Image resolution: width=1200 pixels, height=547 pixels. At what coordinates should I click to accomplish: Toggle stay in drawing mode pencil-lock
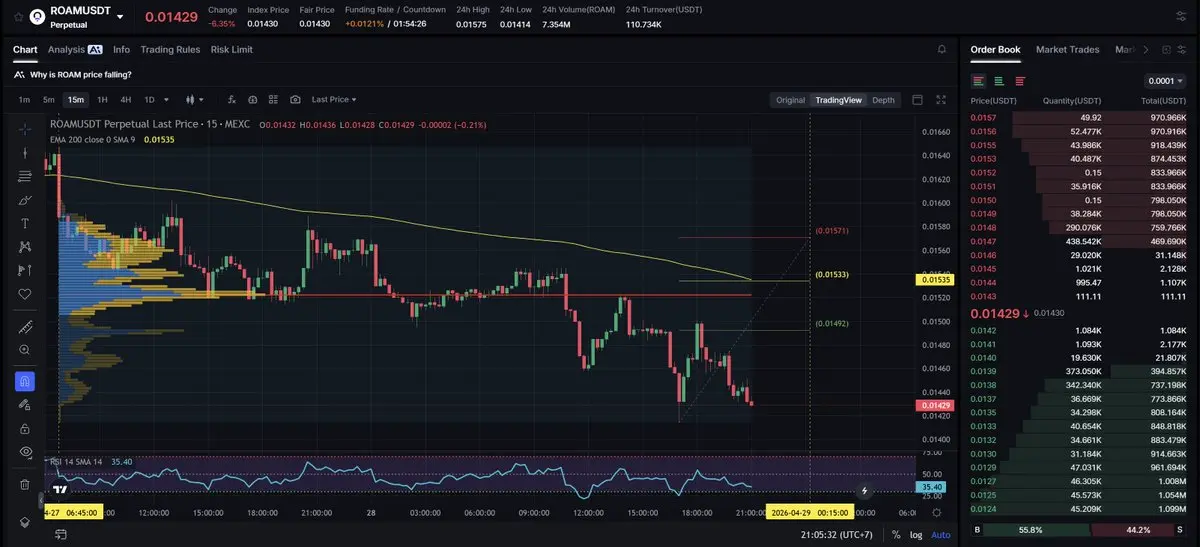point(25,405)
